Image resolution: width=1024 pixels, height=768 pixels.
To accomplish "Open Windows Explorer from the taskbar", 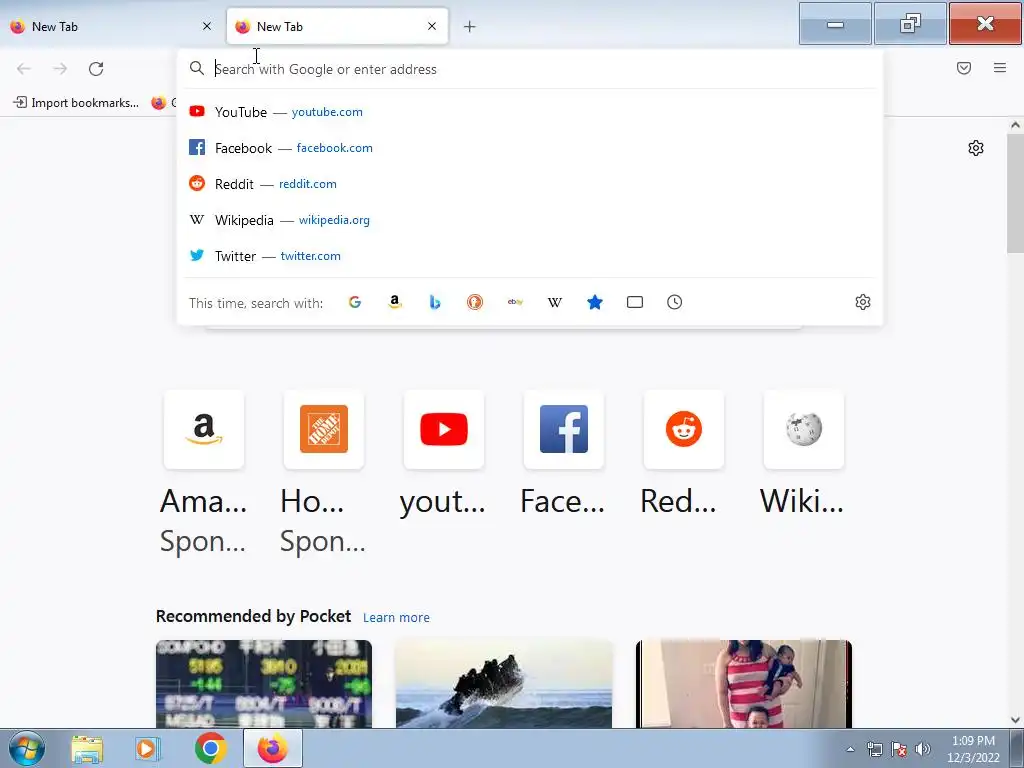I will (x=87, y=748).
